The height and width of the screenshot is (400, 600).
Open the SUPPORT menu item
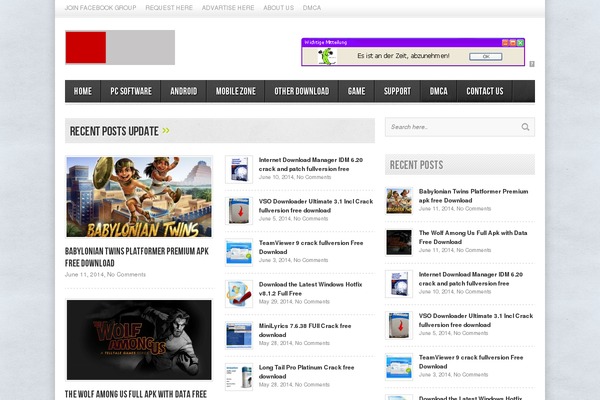tap(397, 91)
